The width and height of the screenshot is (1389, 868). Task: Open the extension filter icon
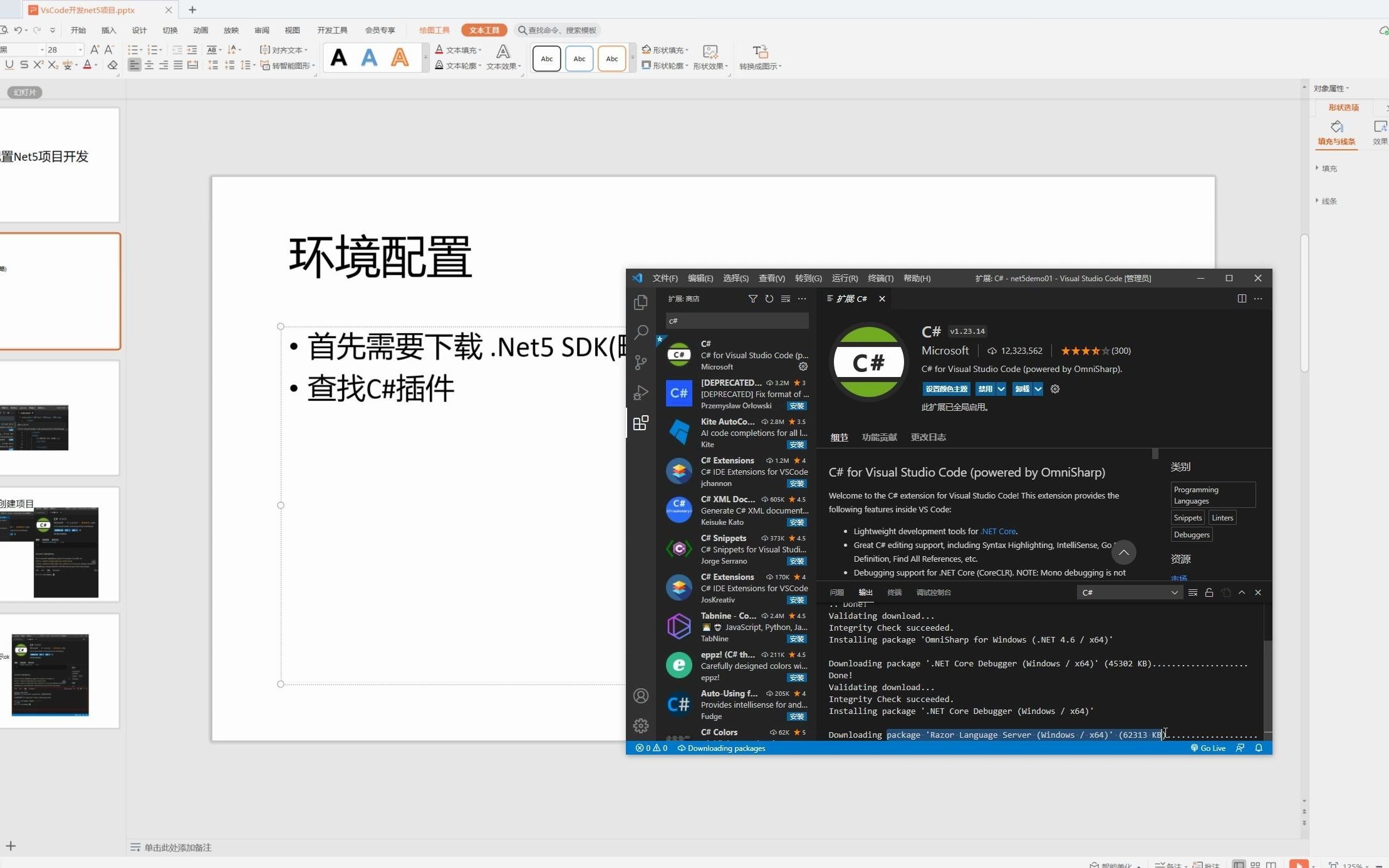tap(753, 299)
